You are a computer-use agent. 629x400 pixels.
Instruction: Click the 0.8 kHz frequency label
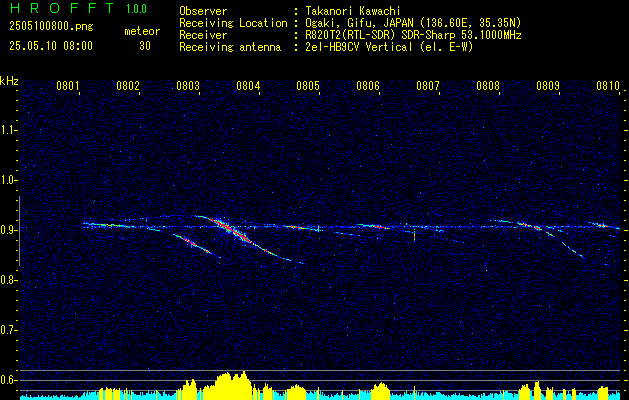click(7, 280)
